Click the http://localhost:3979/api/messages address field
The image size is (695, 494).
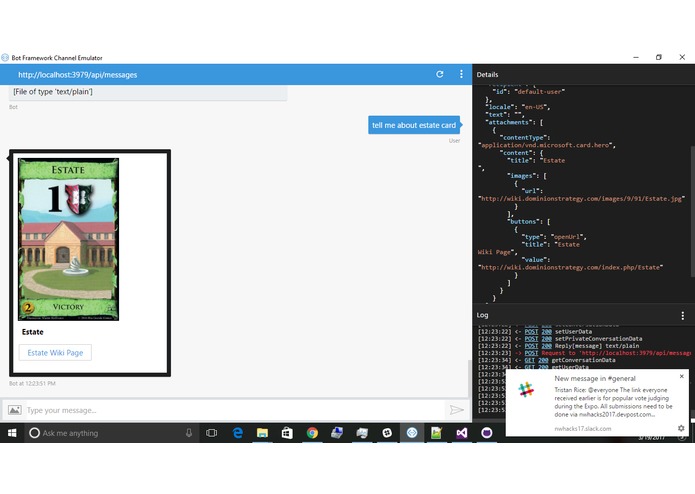tap(78, 75)
